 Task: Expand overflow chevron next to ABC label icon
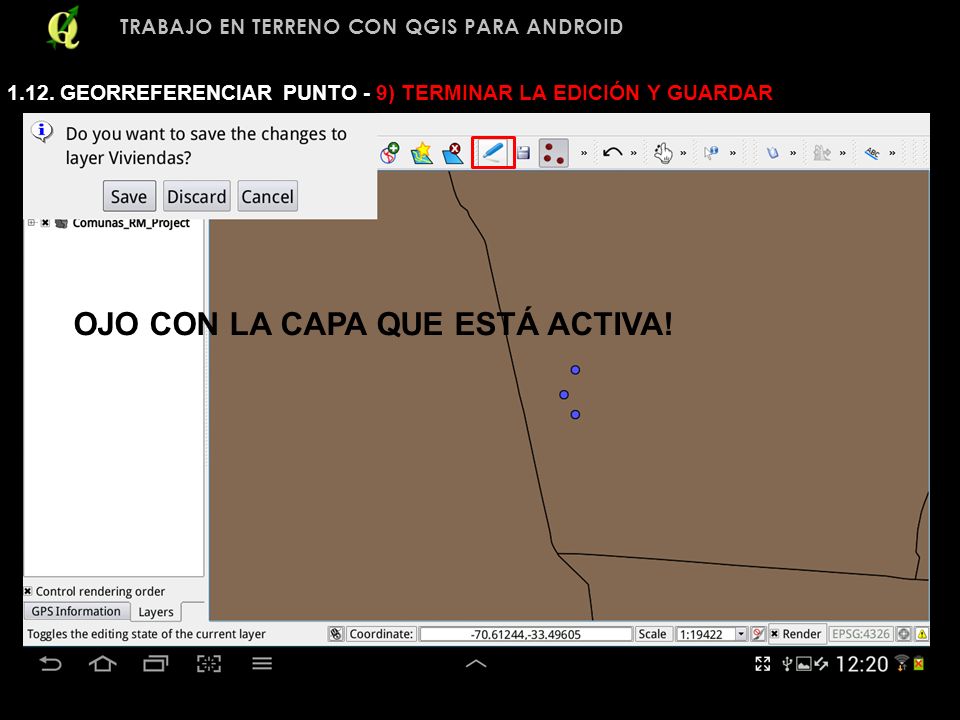(x=892, y=153)
